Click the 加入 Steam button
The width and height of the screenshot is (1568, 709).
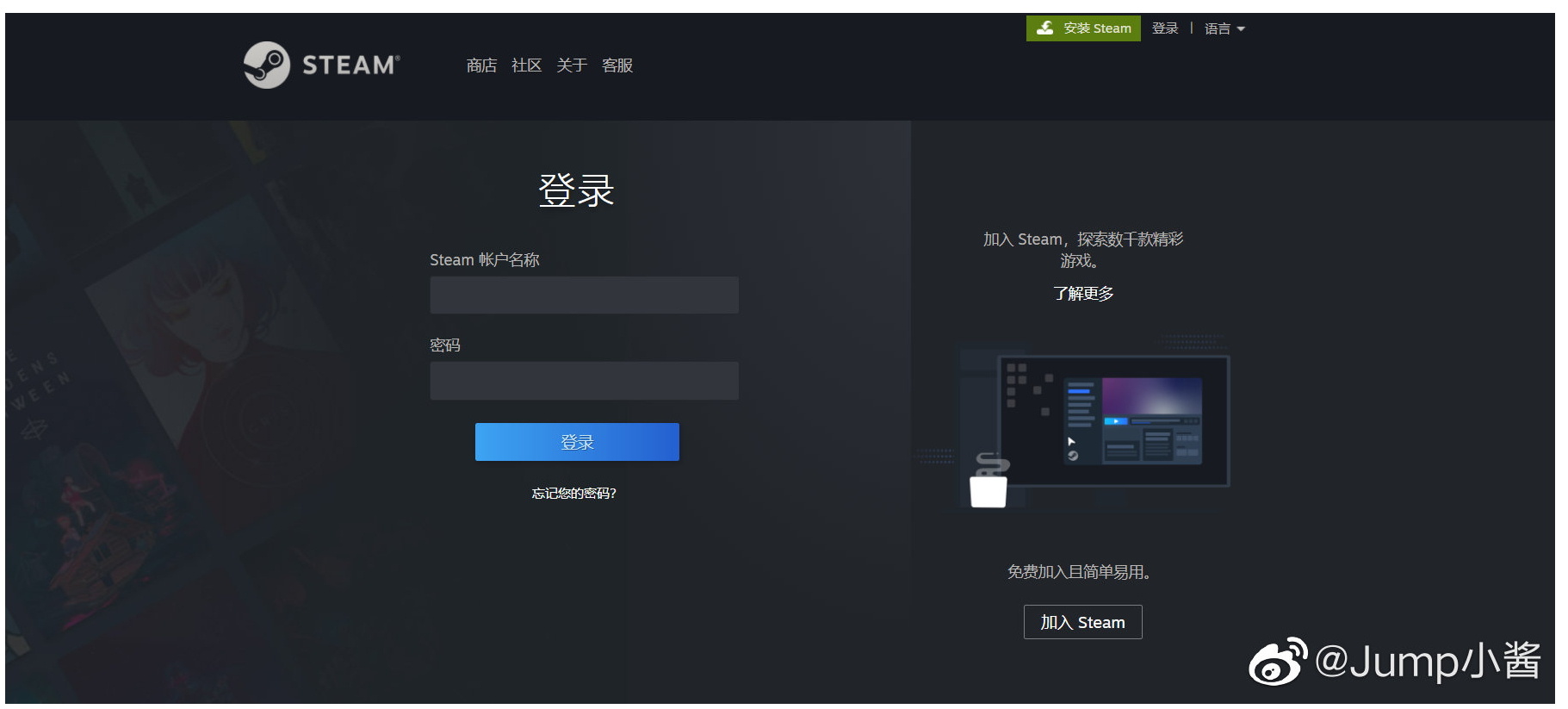point(1083,622)
